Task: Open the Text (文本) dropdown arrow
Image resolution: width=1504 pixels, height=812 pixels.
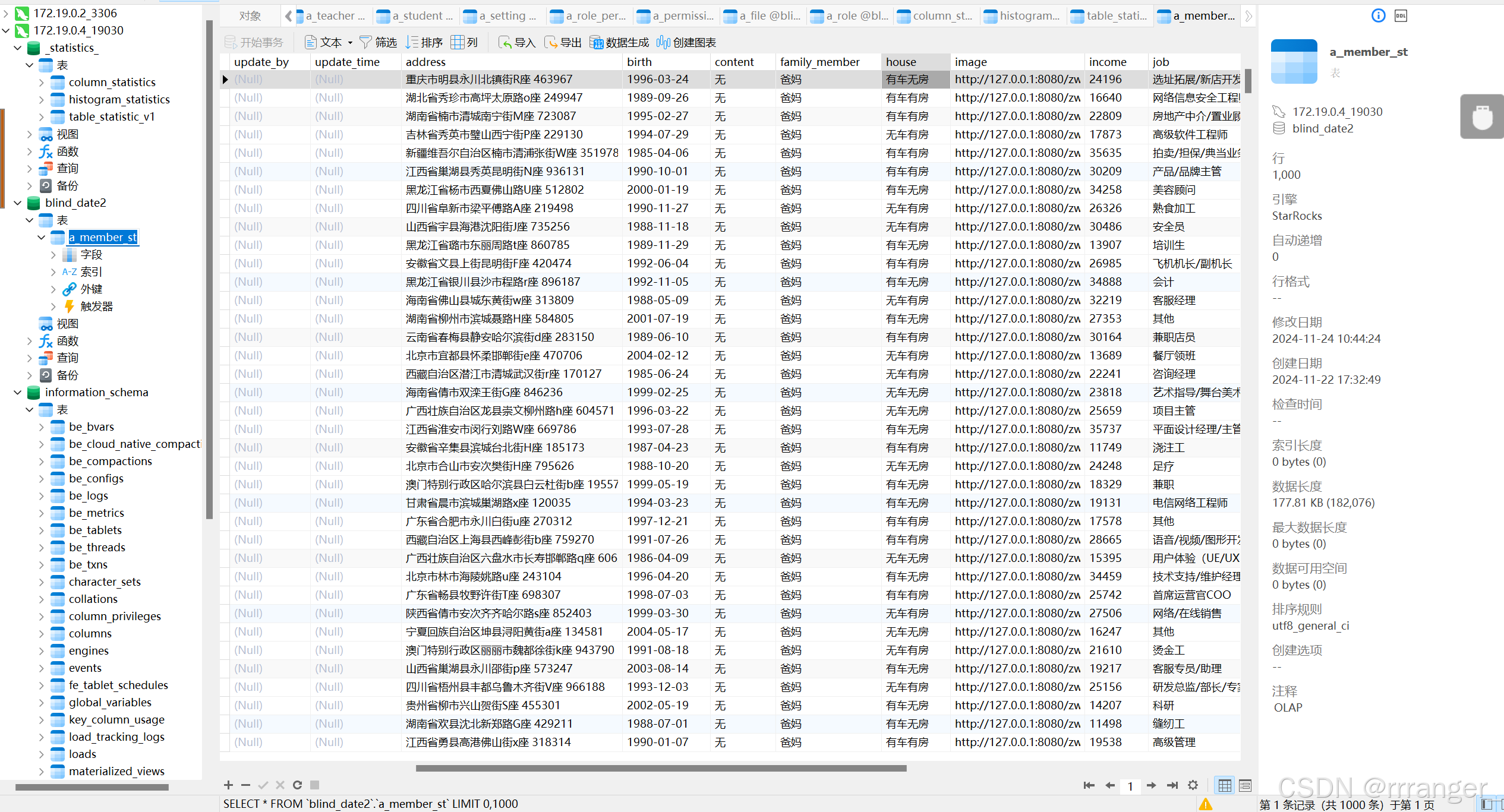Action: (x=350, y=43)
